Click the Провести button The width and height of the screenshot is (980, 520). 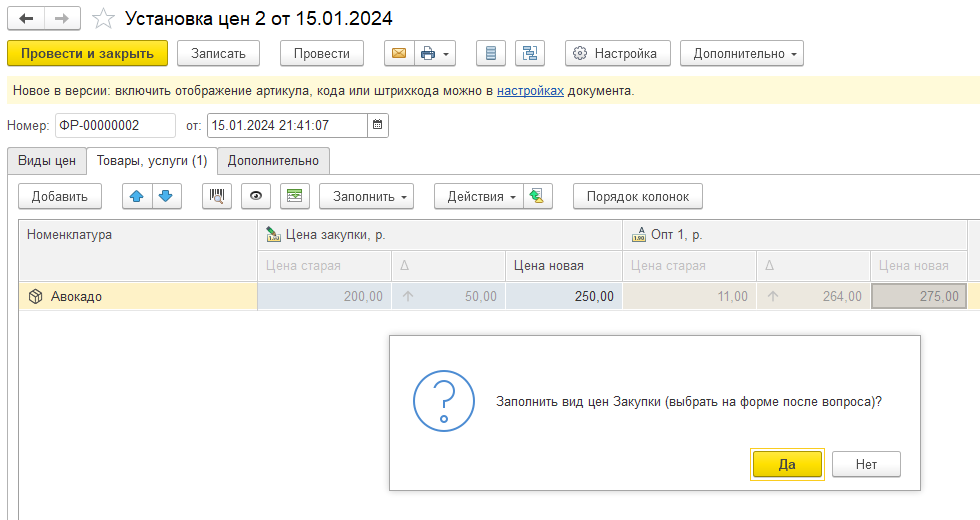pyautogui.click(x=322, y=54)
